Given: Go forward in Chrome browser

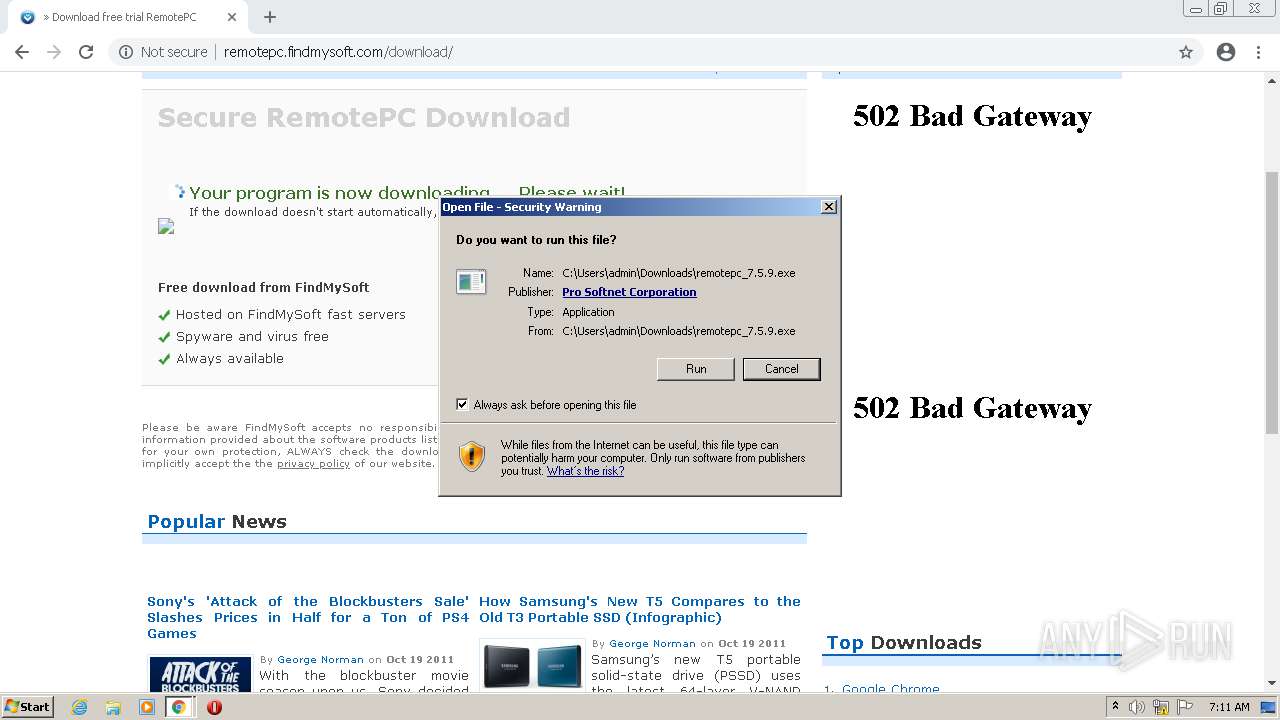Looking at the screenshot, I should pyautogui.click(x=54, y=52).
